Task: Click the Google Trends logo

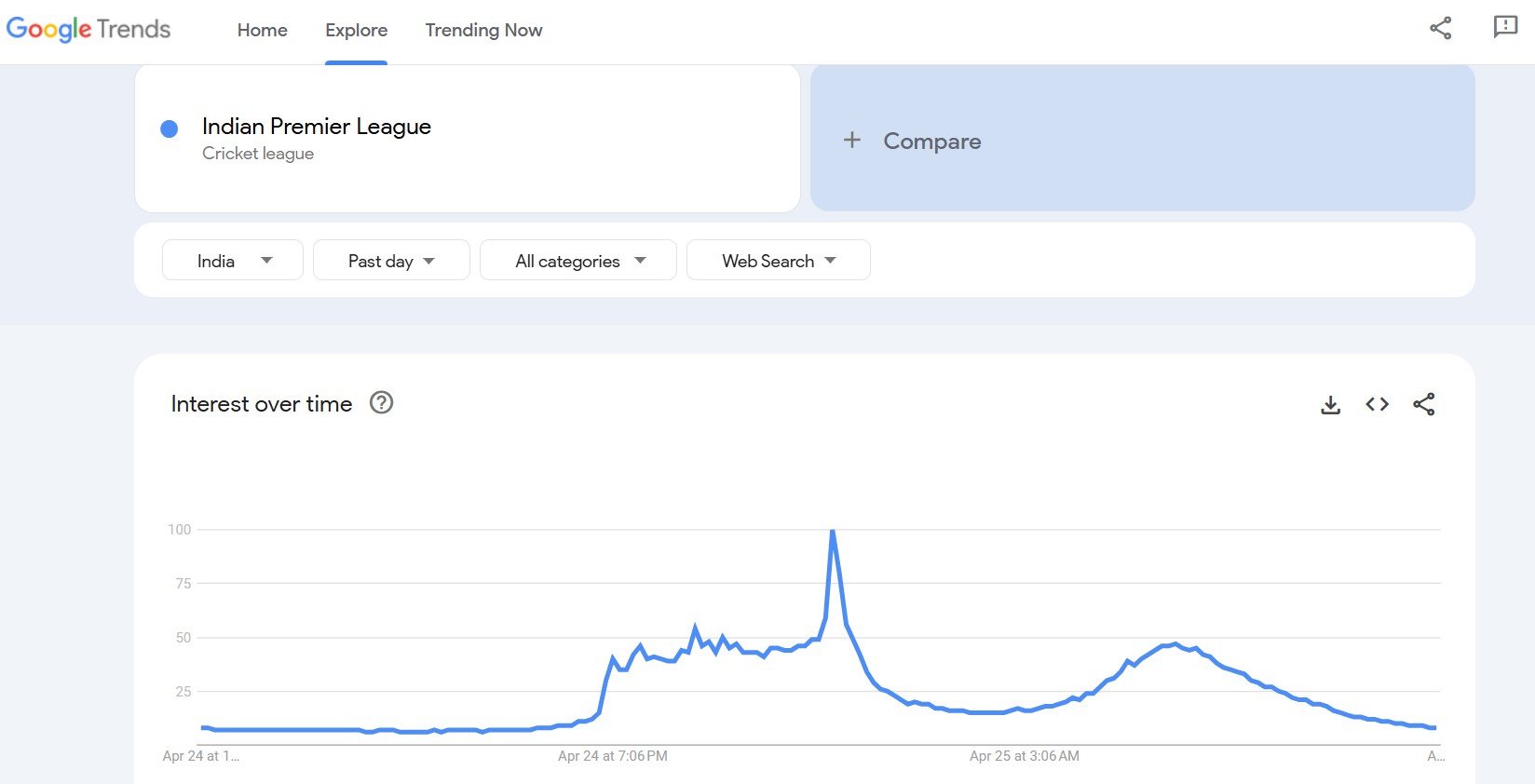Action: 88,30
